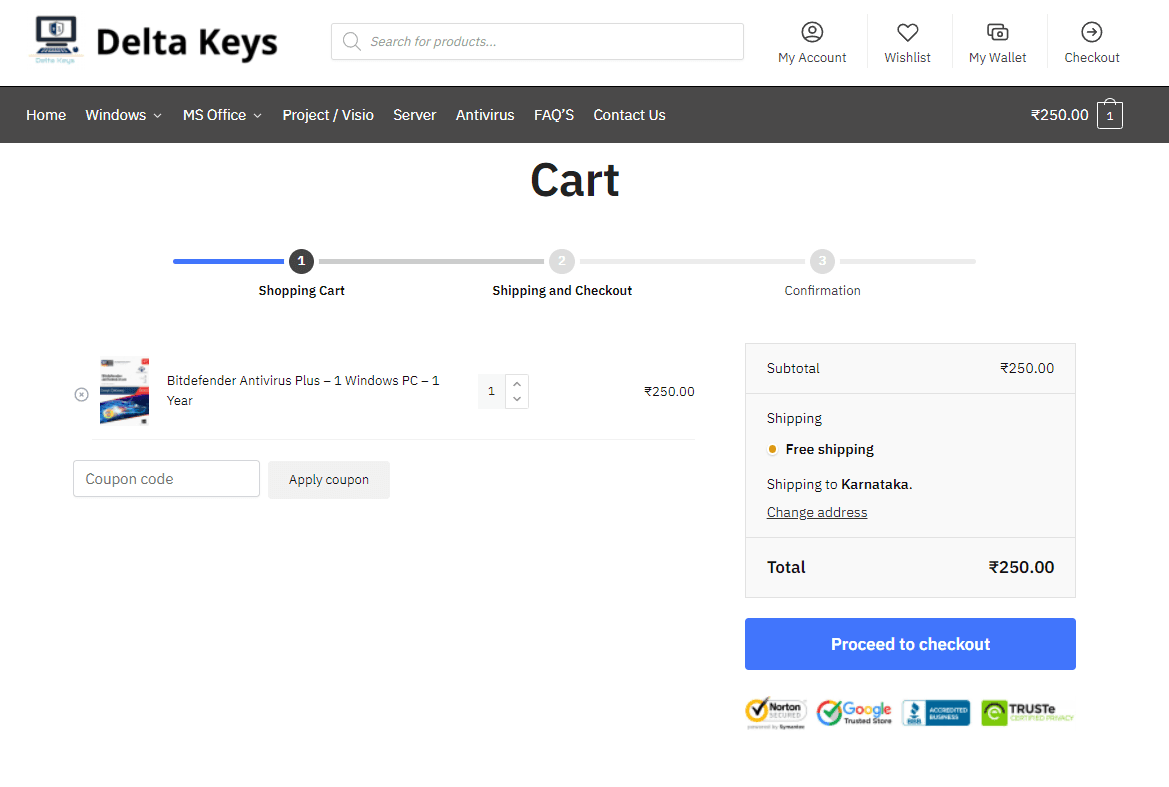Viewport: 1169px width, 787px height.
Task: Open the Contact Us page
Action: pyautogui.click(x=629, y=114)
